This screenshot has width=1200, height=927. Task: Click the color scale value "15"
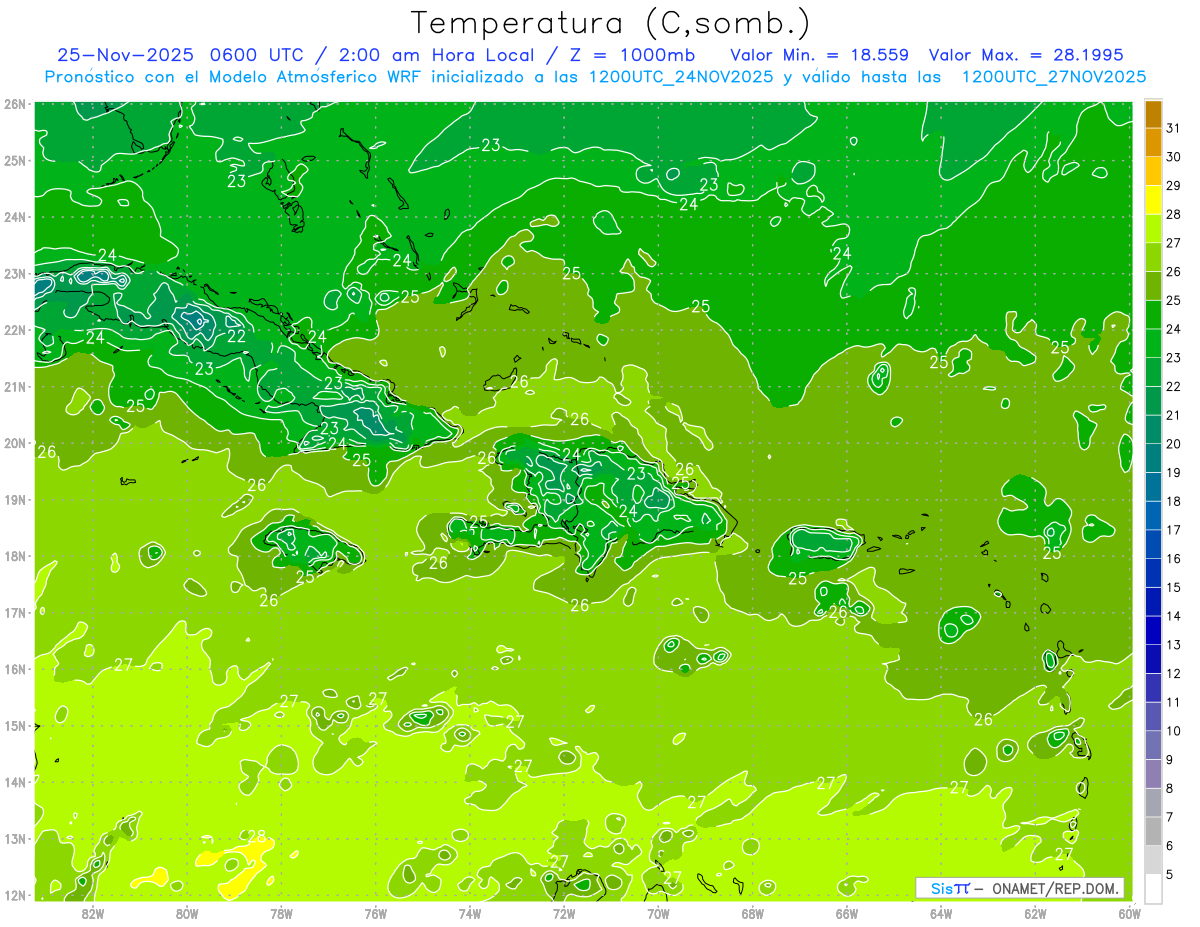1173,588
